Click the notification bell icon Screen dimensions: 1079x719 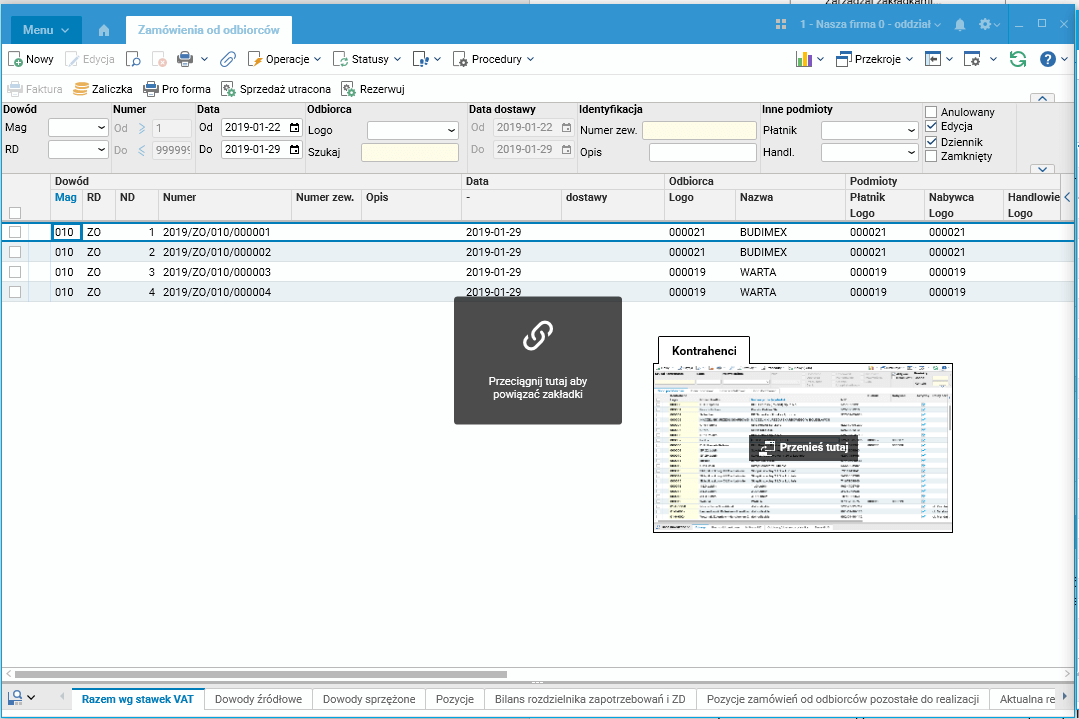(960, 24)
